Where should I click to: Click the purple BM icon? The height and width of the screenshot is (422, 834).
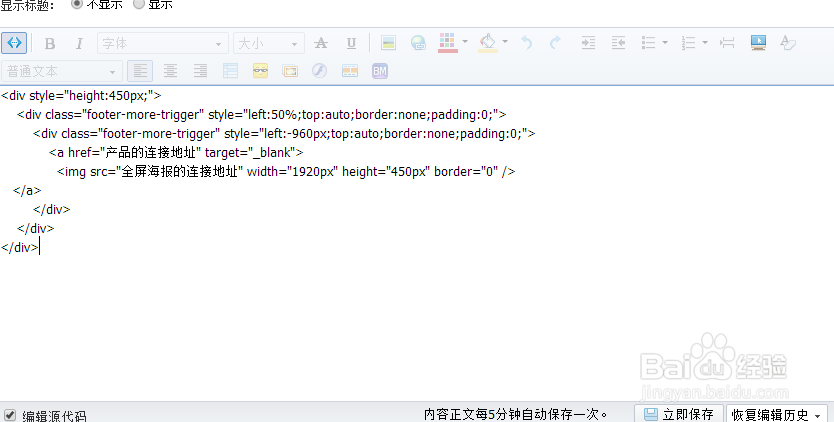click(380, 71)
